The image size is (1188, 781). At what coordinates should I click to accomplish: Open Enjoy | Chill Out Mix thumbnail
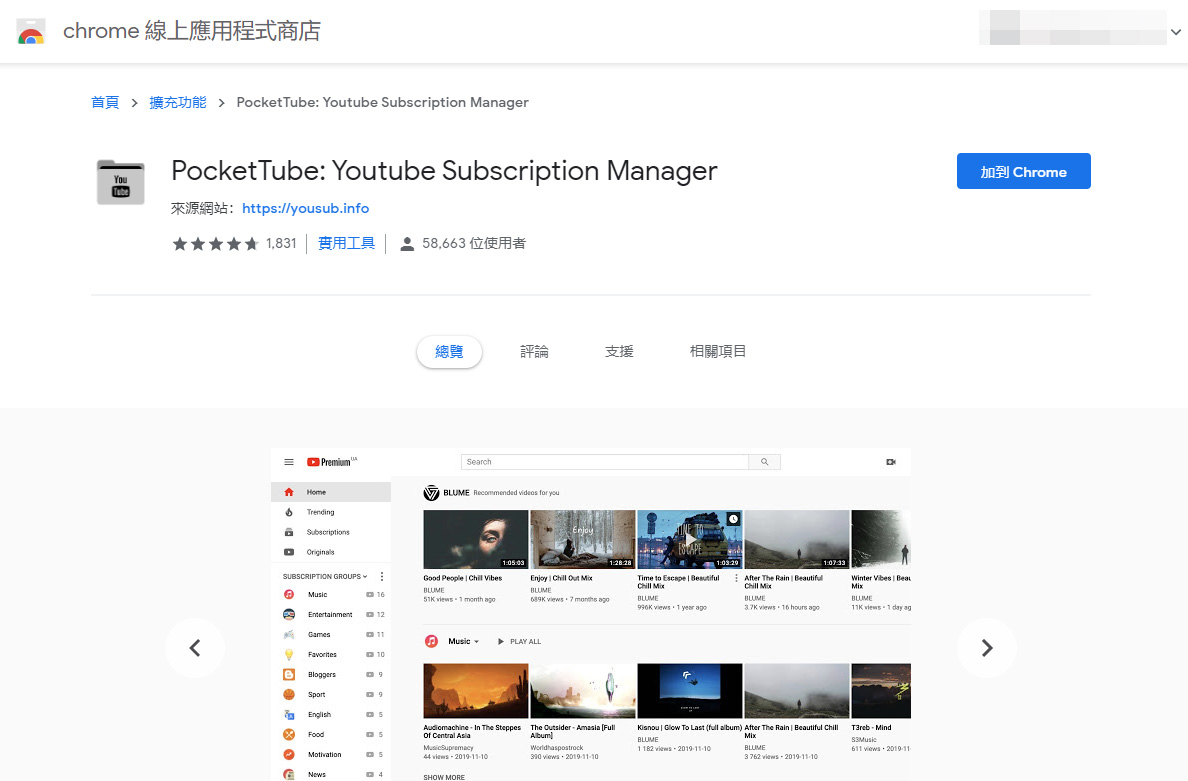click(x=583, y=539)
